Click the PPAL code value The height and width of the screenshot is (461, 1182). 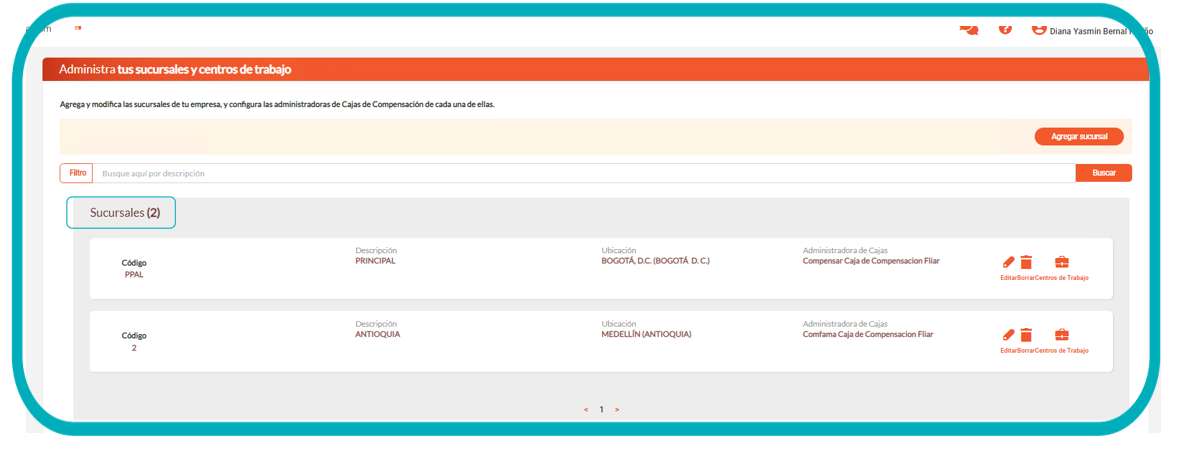(x=134, y=275)
